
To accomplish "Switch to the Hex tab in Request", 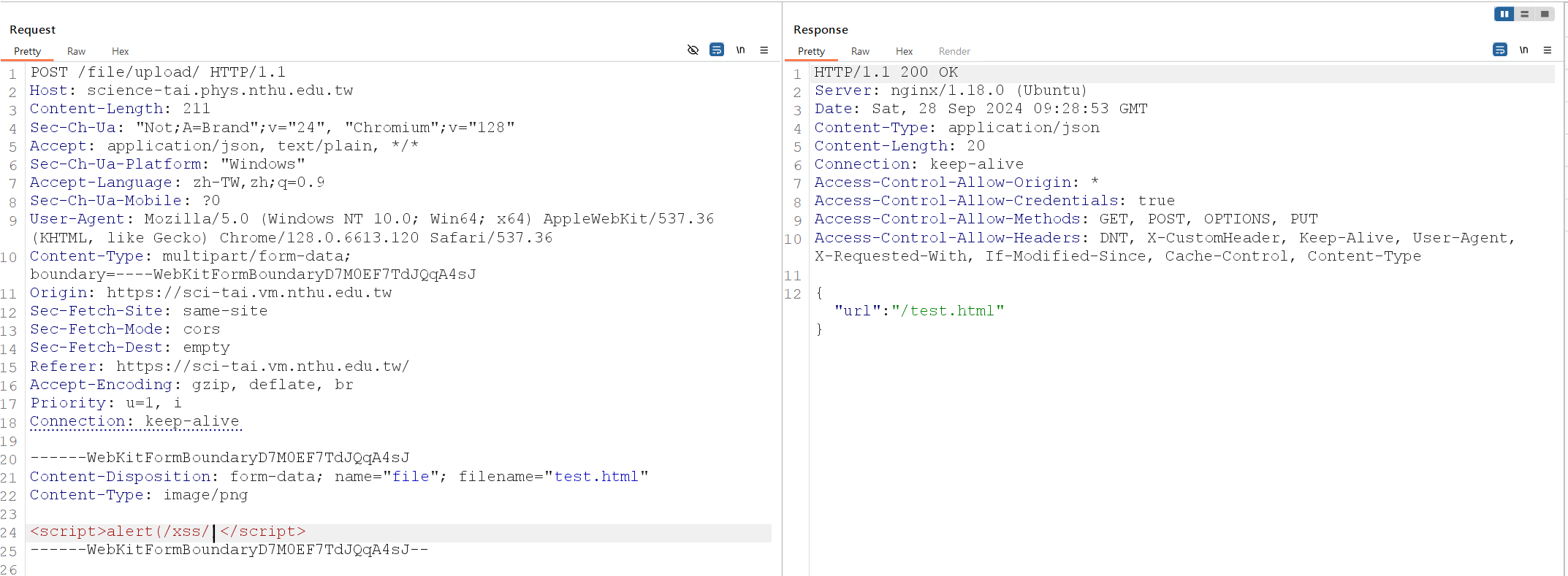I will [x=120, y=51].
